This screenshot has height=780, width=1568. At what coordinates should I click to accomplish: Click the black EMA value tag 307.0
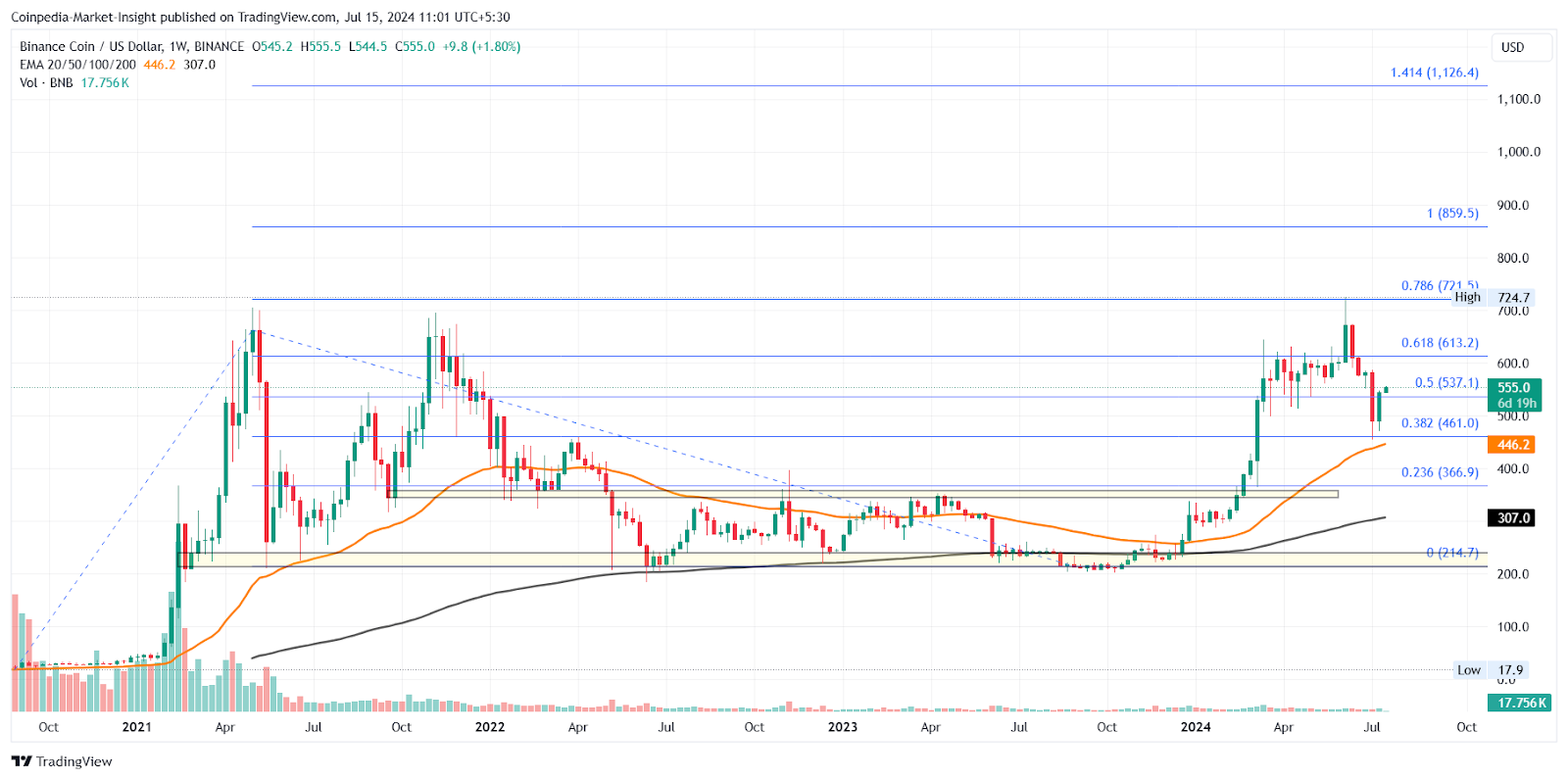1512,517
